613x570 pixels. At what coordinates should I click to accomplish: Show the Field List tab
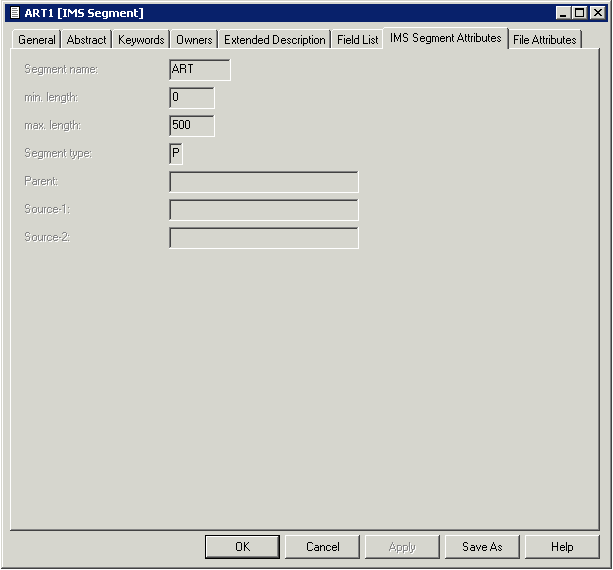[357, 40]
